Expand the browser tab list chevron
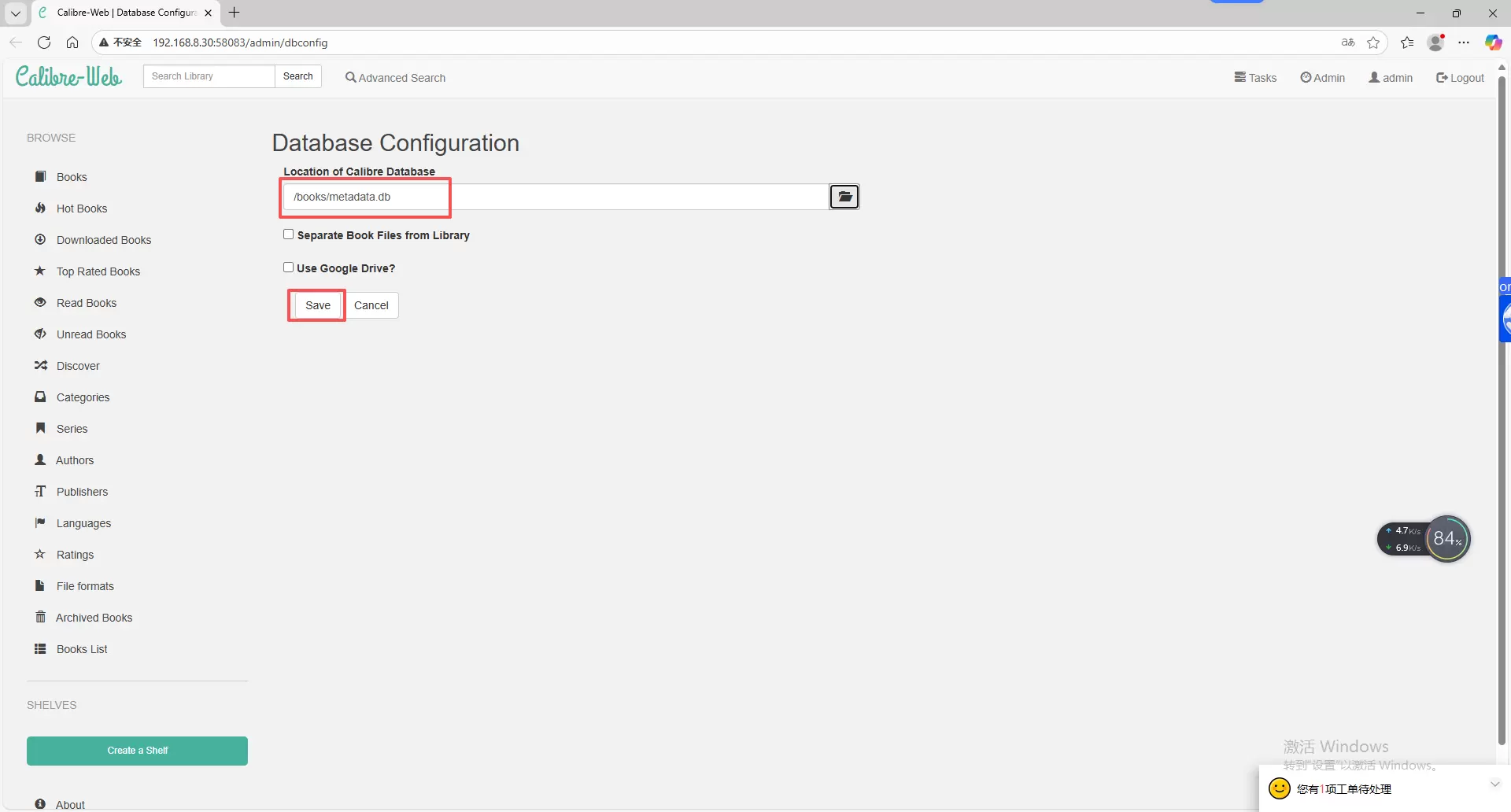Image resolution: width=1511 pixels, height=812 pixels. 15,13
